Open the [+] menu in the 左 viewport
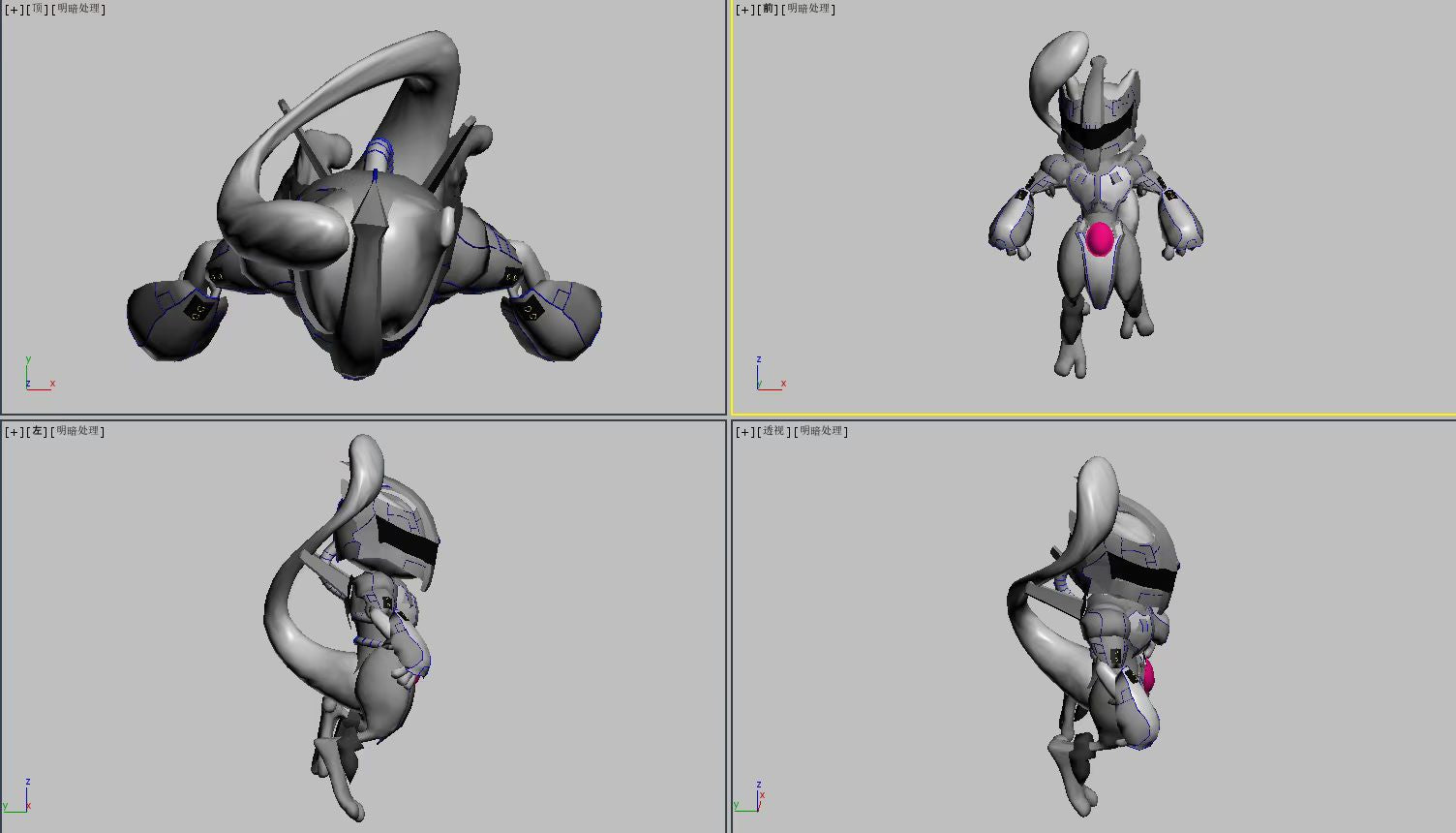The image size is (1456, 833). [15, 431]
